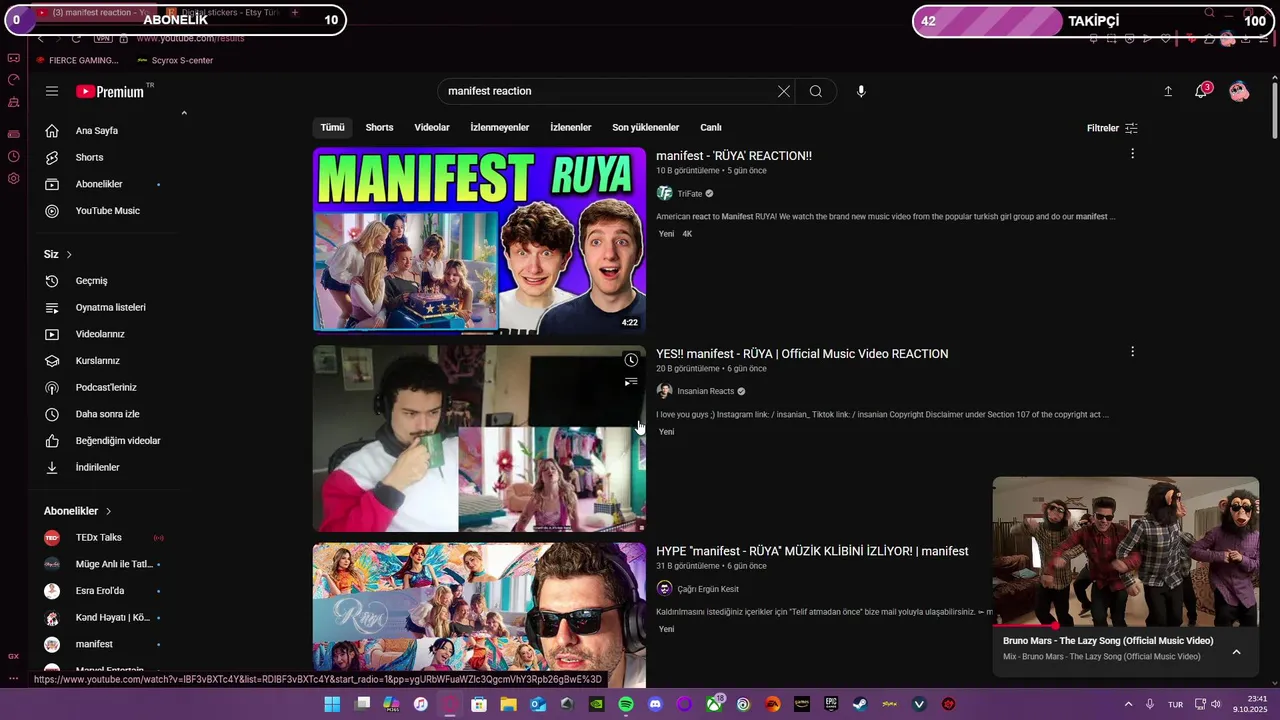Open the account avatar menu
1280x720 pixels.
coord(1239,91)
